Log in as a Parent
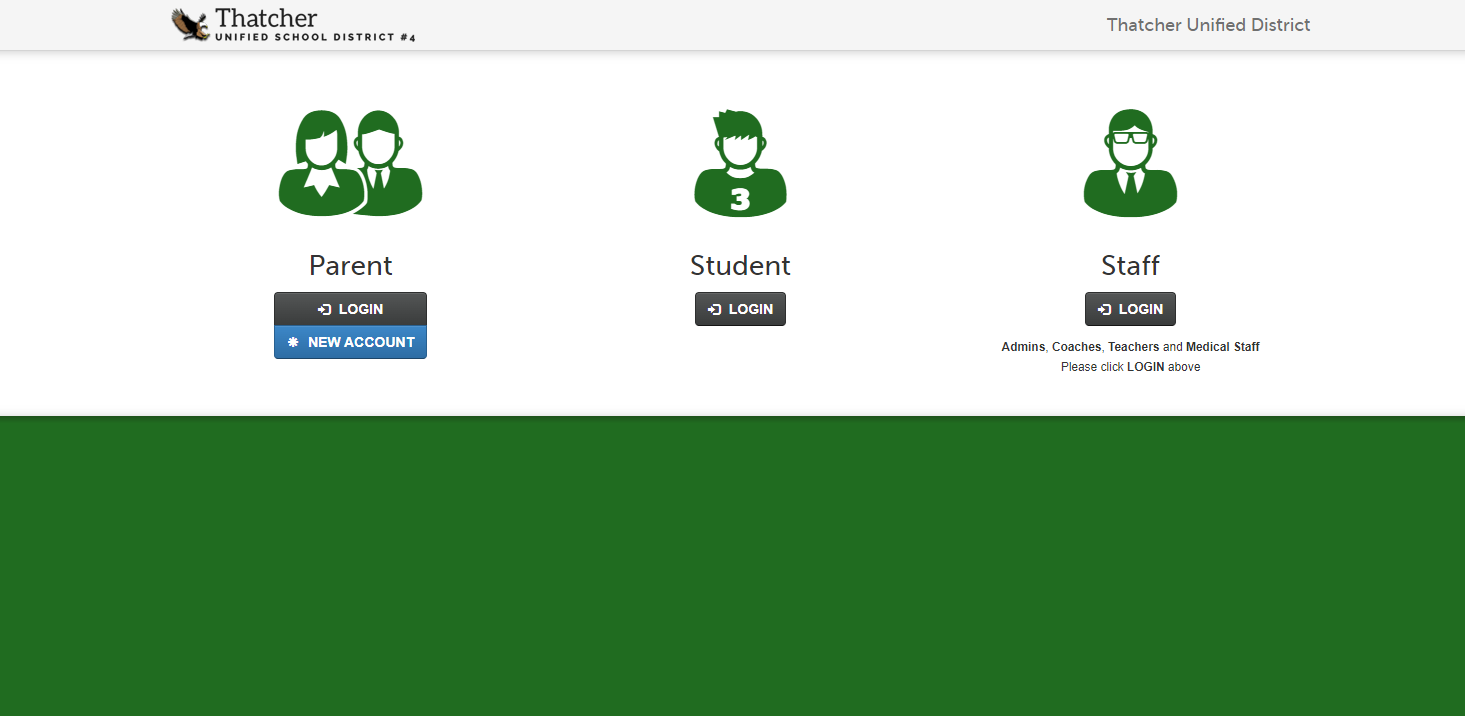Screen dimensions: 1465x716 point(350,309)
